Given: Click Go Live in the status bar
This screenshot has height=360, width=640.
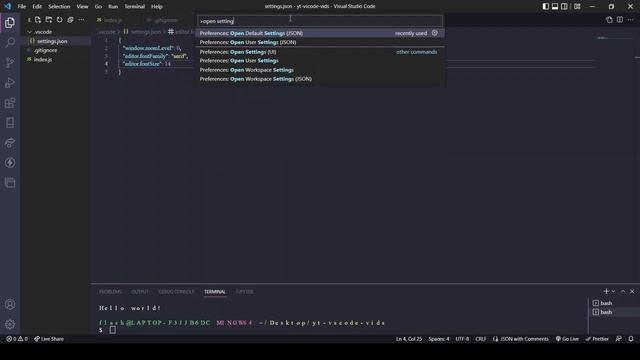Looking at the screenshot, I should [x=567, y=339].
